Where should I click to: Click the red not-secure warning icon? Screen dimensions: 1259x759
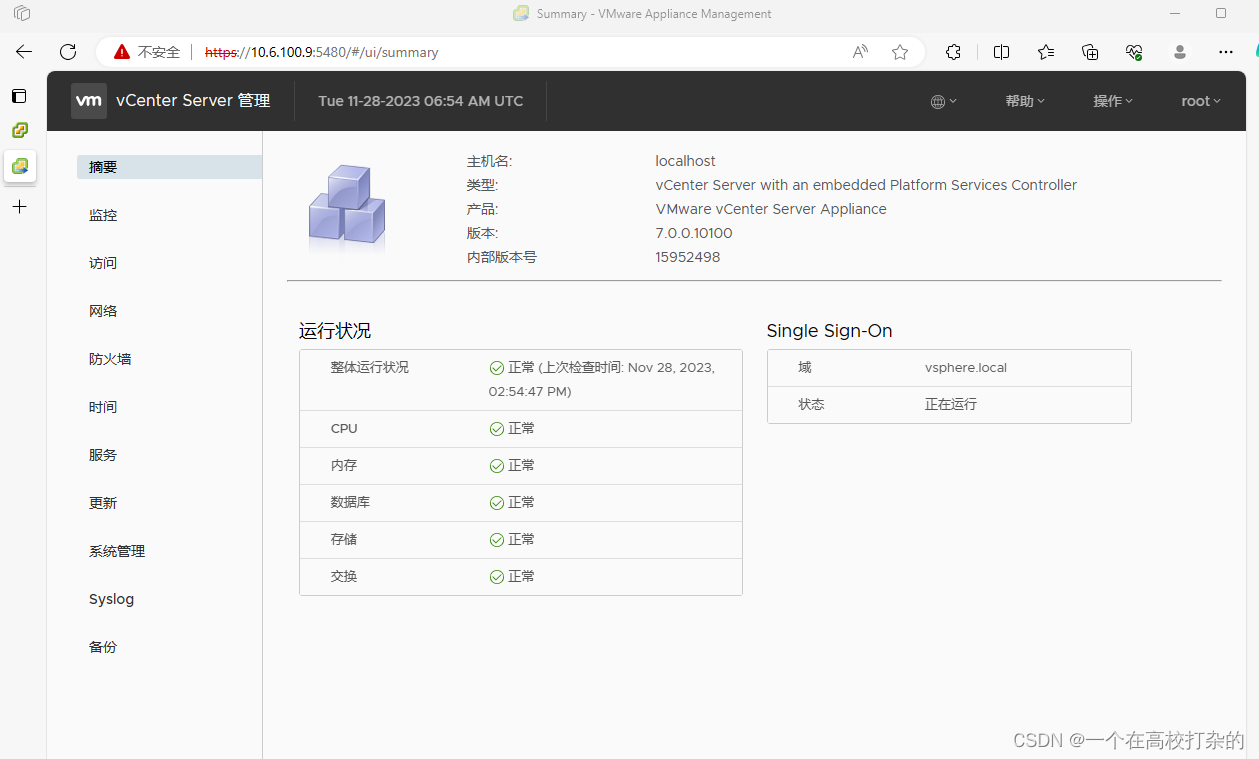pos(122,52)
